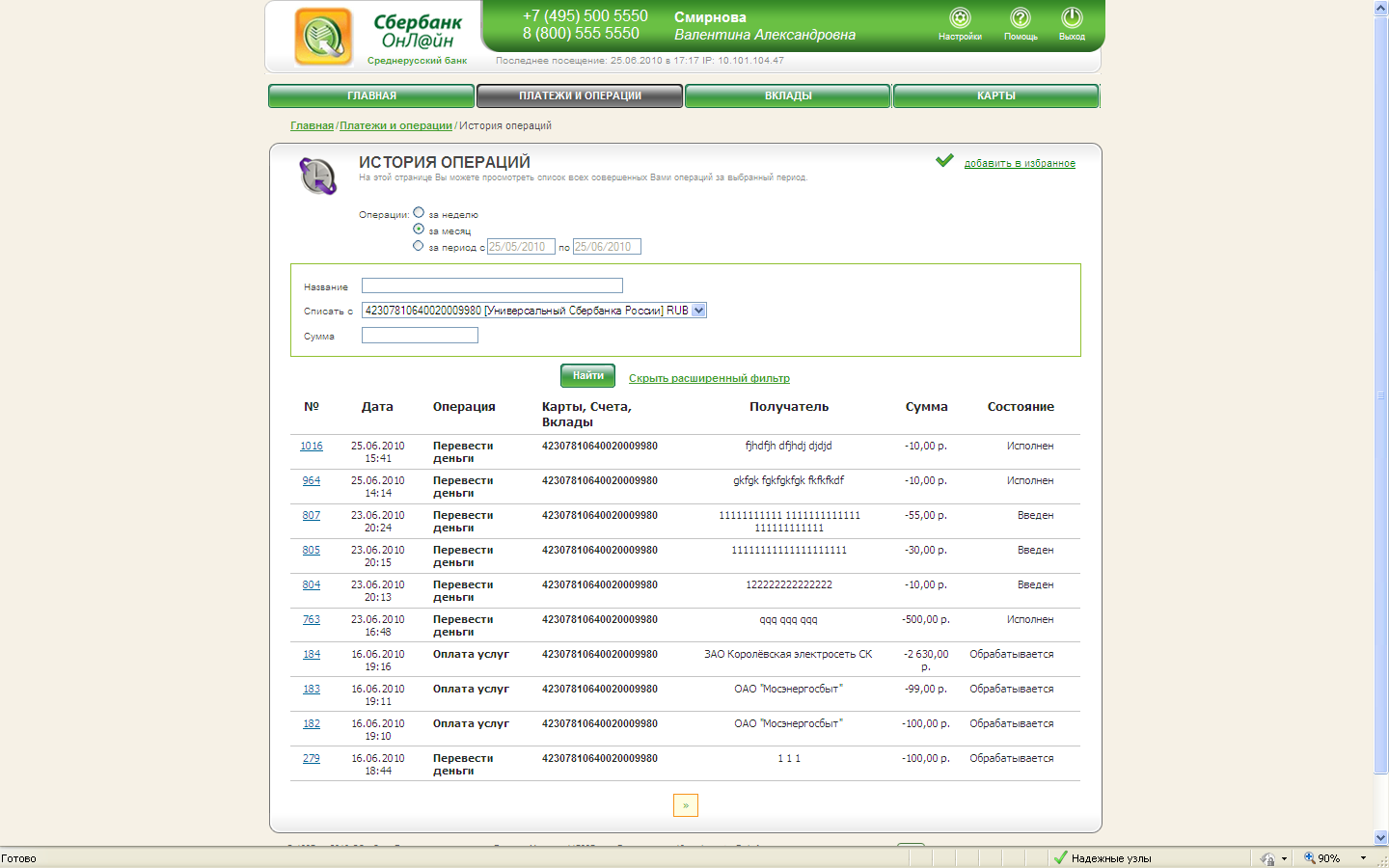Open Настройки settings gear icon
Image resolution: width=1389 pixels, height=868 pixels.
pyautogui.click(x=960, y=18)
